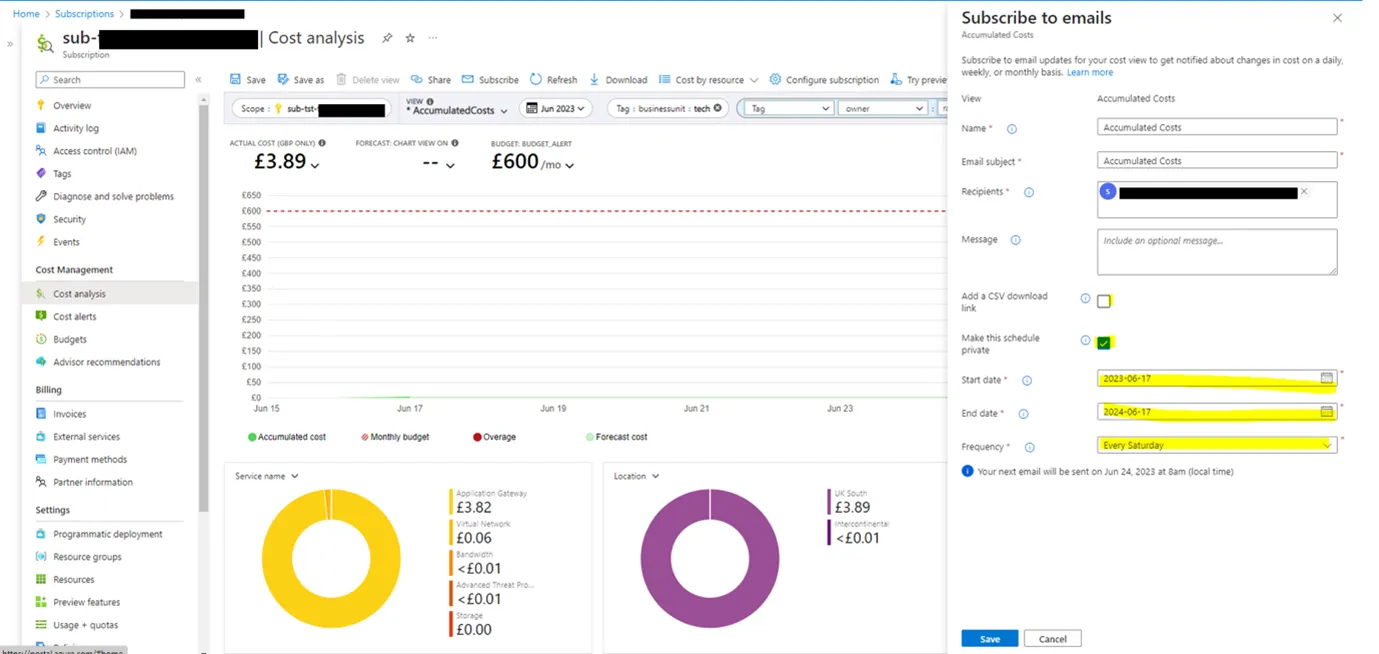1379x654 pixels.
Task: Mark Cost analysis as favorite star
Action: [410, 38]
